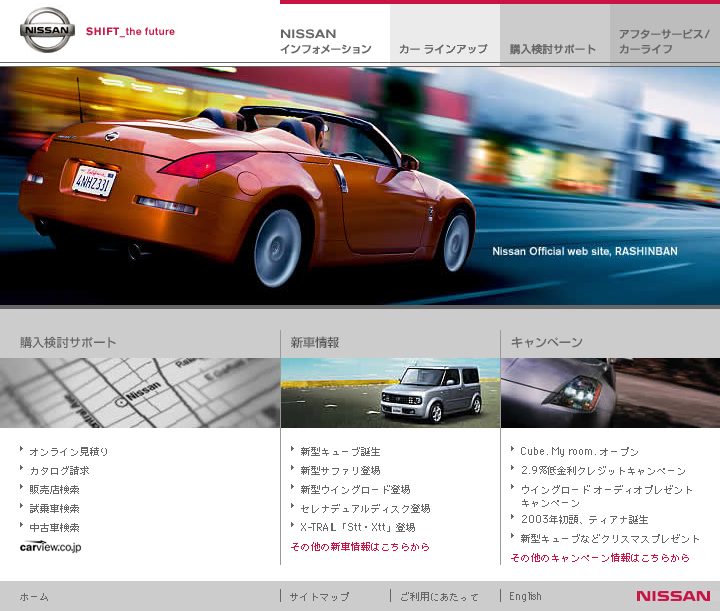Click その他の新車情報はこちらから red link

(x=360, y=546)
